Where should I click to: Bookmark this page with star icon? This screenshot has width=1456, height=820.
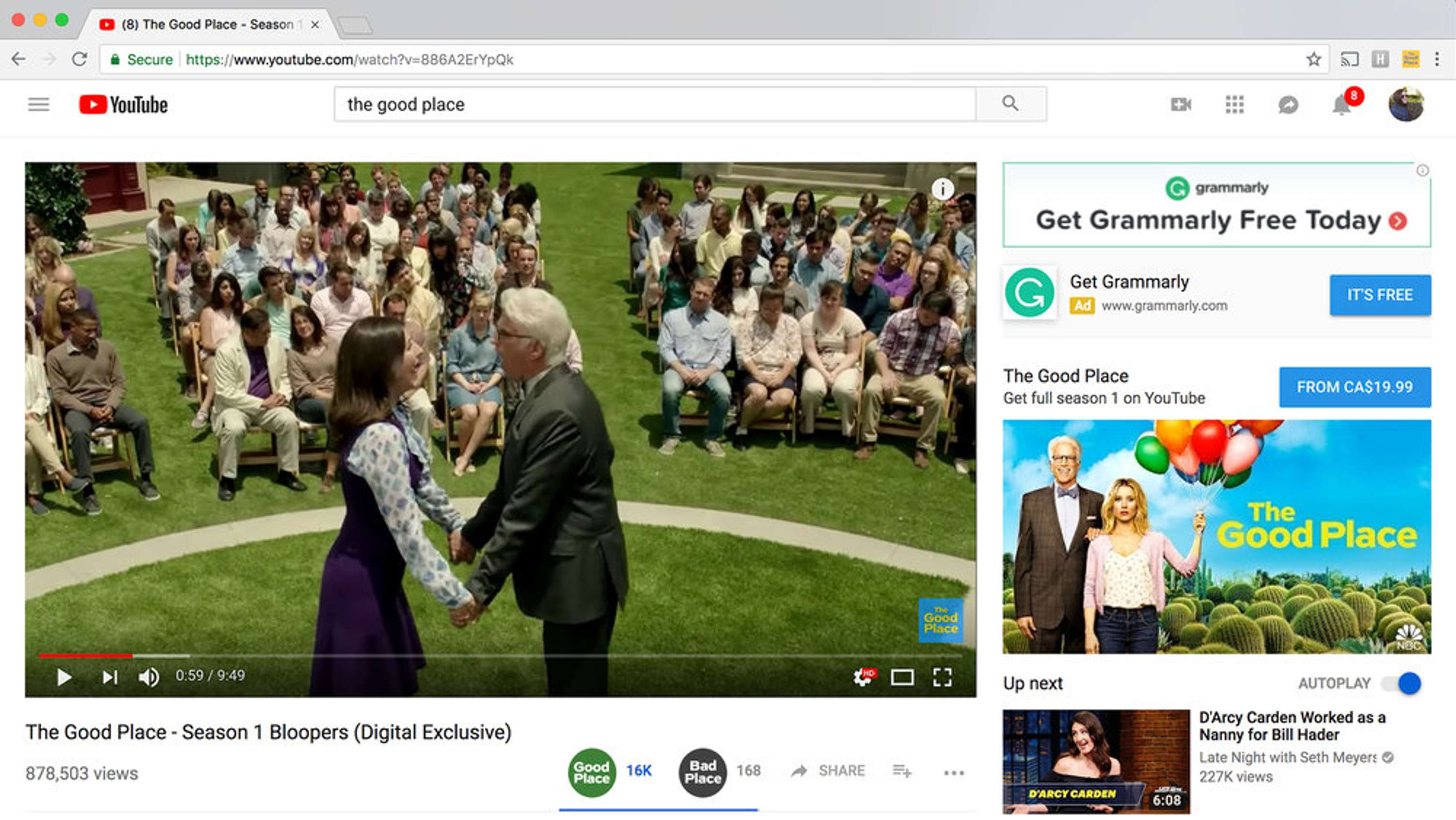click(1314, 59)
